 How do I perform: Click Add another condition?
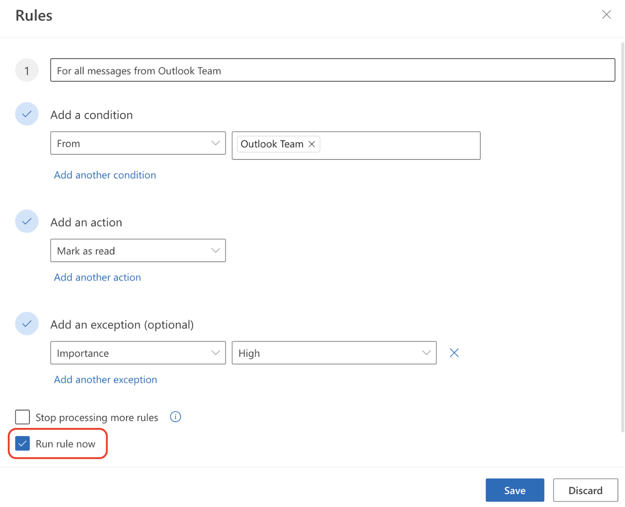pos(105,175)
